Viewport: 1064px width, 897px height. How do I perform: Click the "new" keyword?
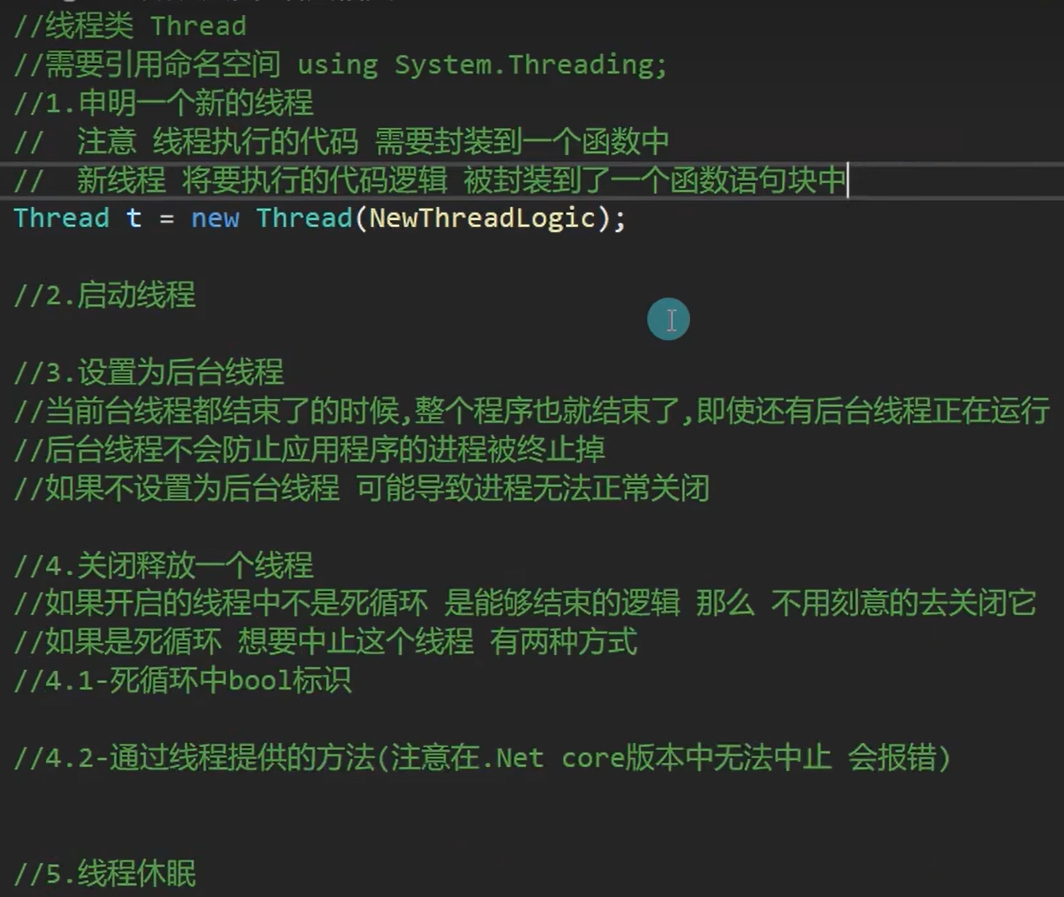215,219
